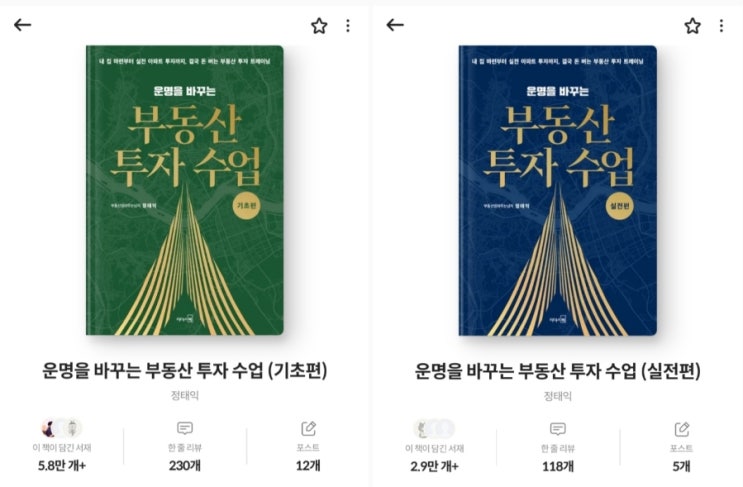View the 5개 posts for 실전편
Image resolution: width=743 pixels, height=487 pixels.
681,466
